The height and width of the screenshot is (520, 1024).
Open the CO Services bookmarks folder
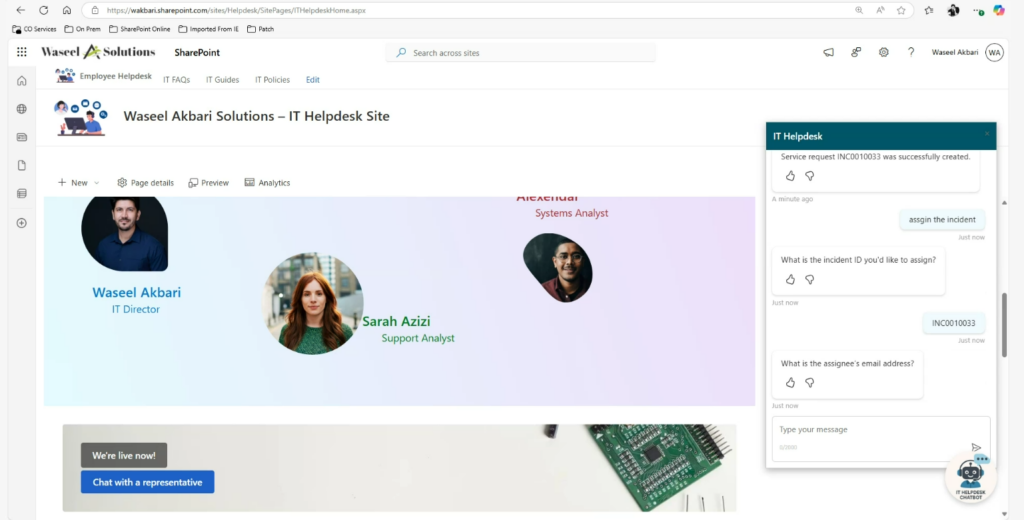[34, 29]
